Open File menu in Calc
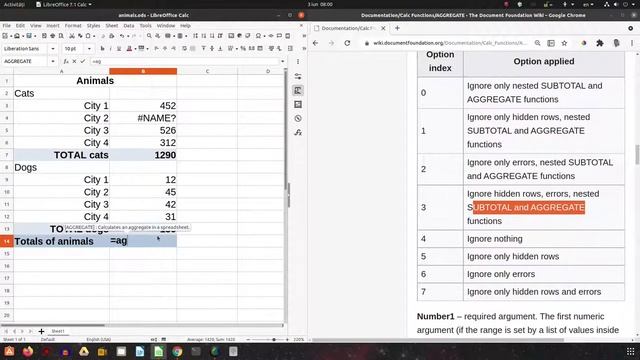Viewport: 640px width, 360px height. pos(7,25)
